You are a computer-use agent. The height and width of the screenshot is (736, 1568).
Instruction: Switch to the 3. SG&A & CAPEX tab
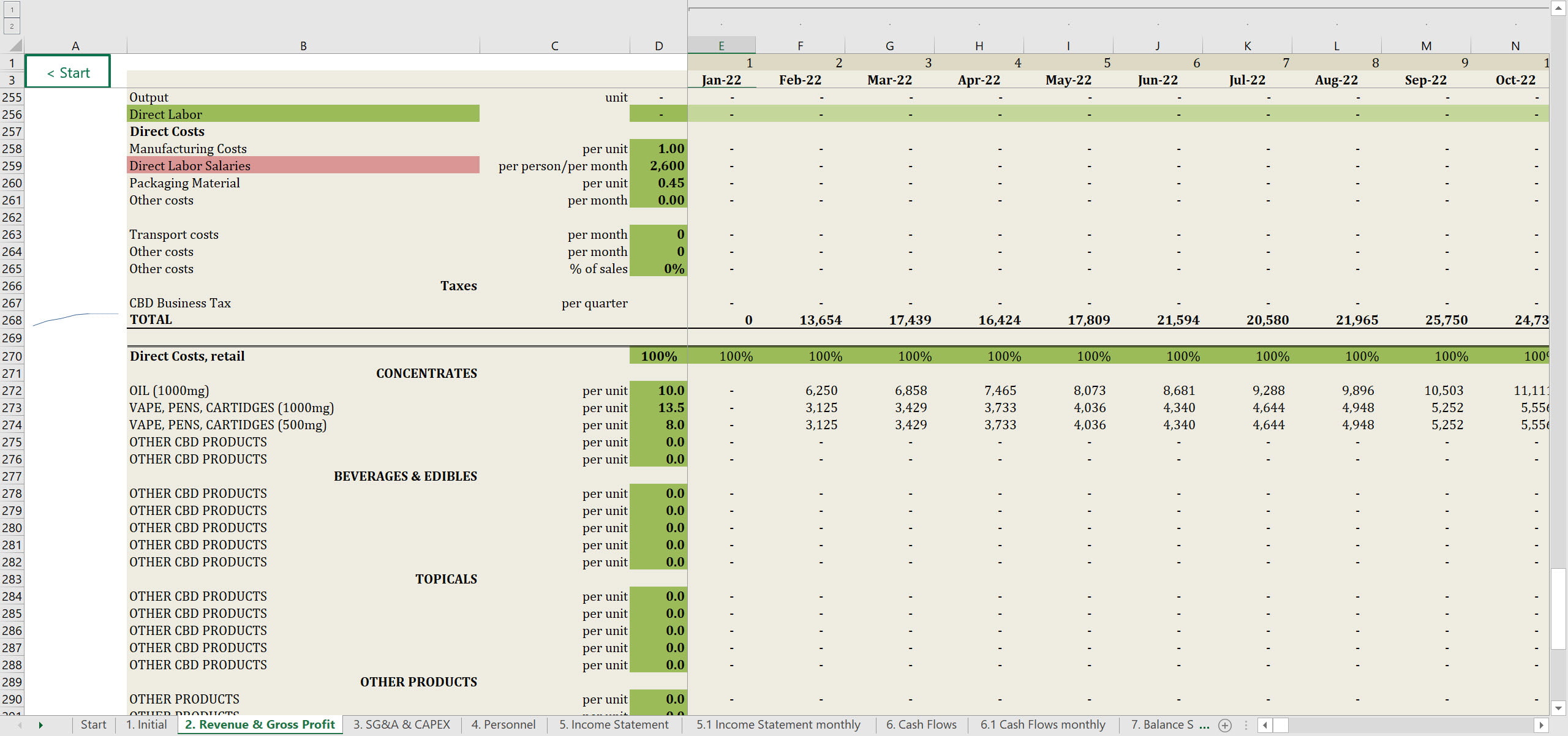pos(401,724)
